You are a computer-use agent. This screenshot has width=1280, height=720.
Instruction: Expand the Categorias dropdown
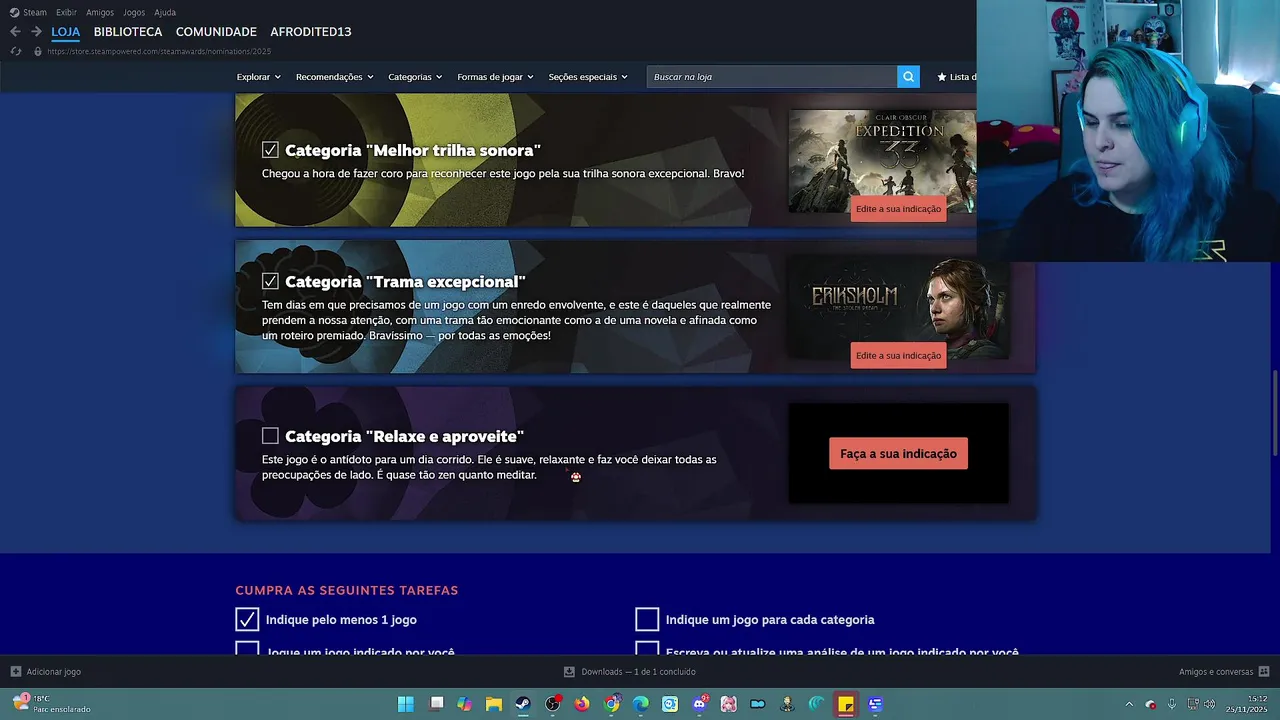coord(415,77)
